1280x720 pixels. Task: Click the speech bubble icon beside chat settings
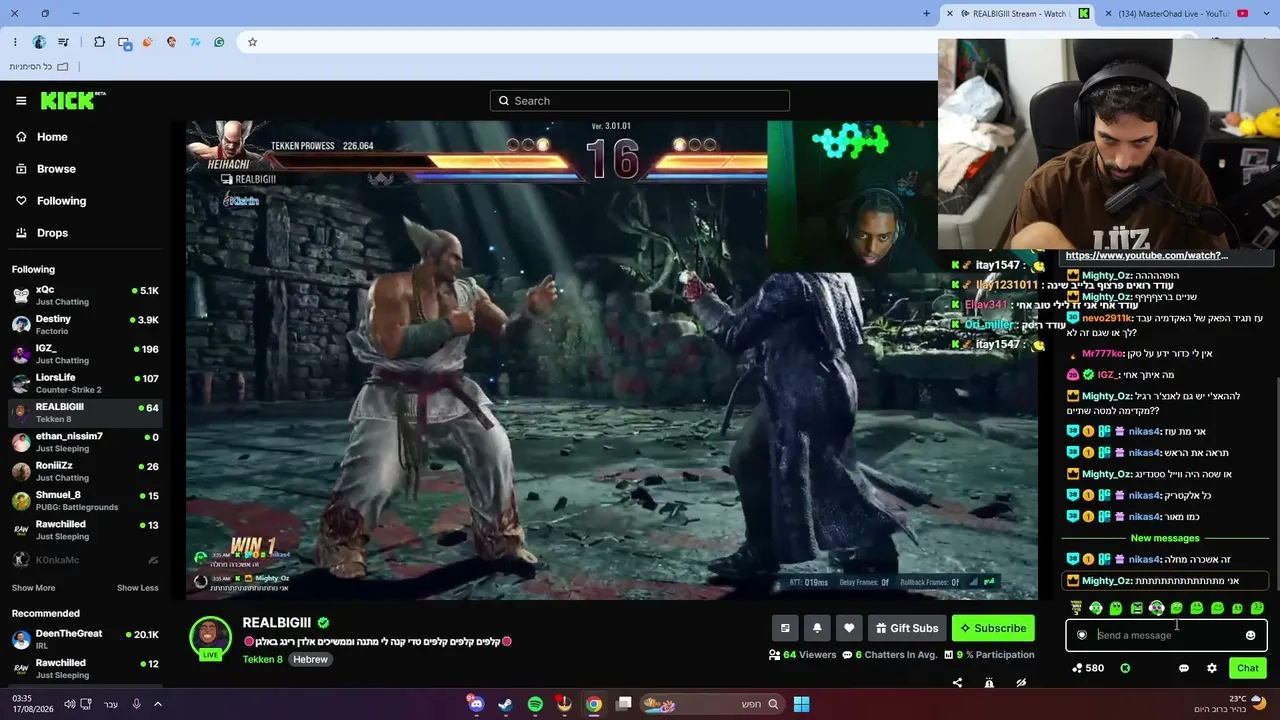tap(1184, 668)
